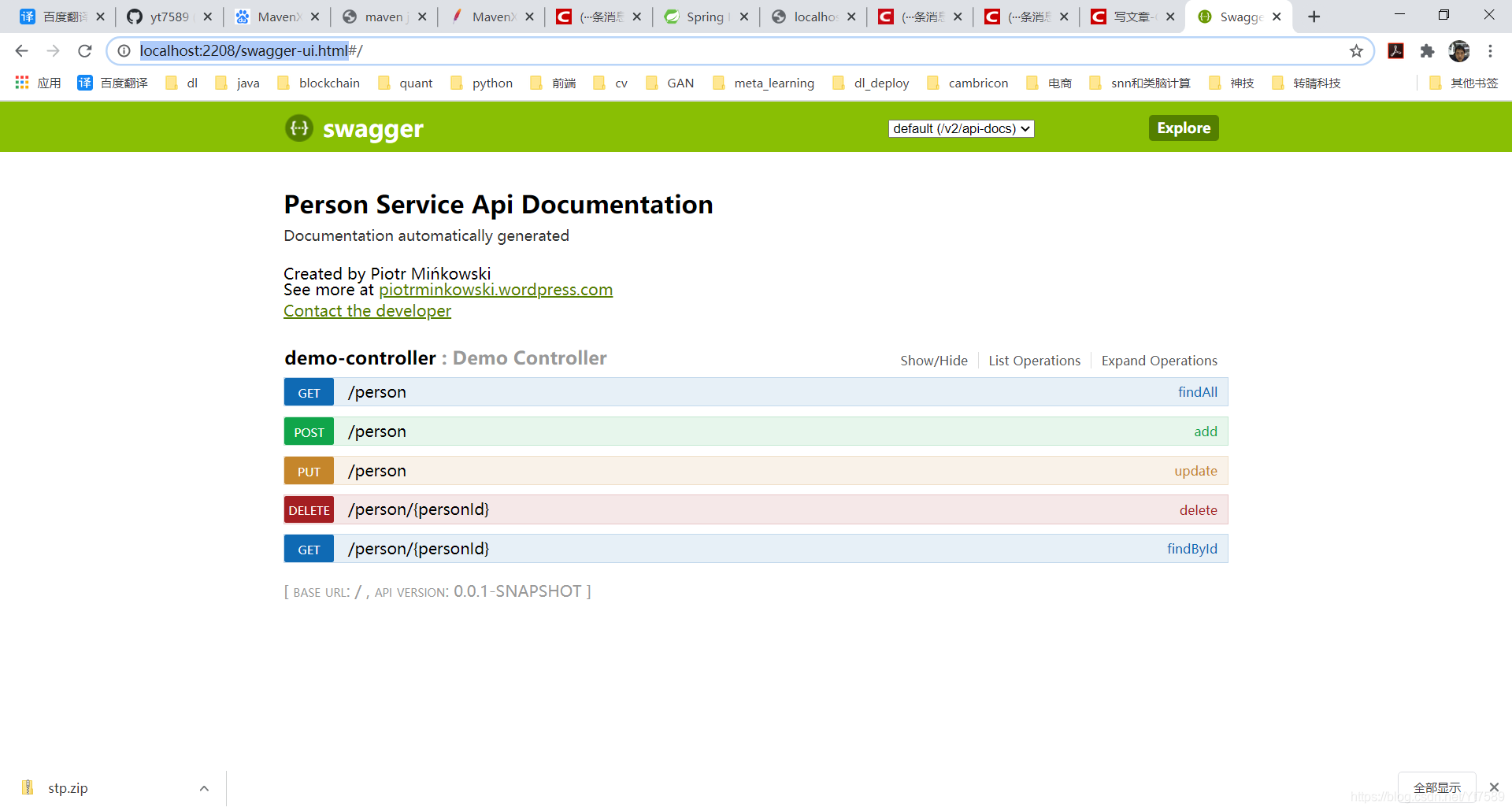Click the Swagger logo icon
This screenshot has height=811, width=1512.
[x=299, y=128]
